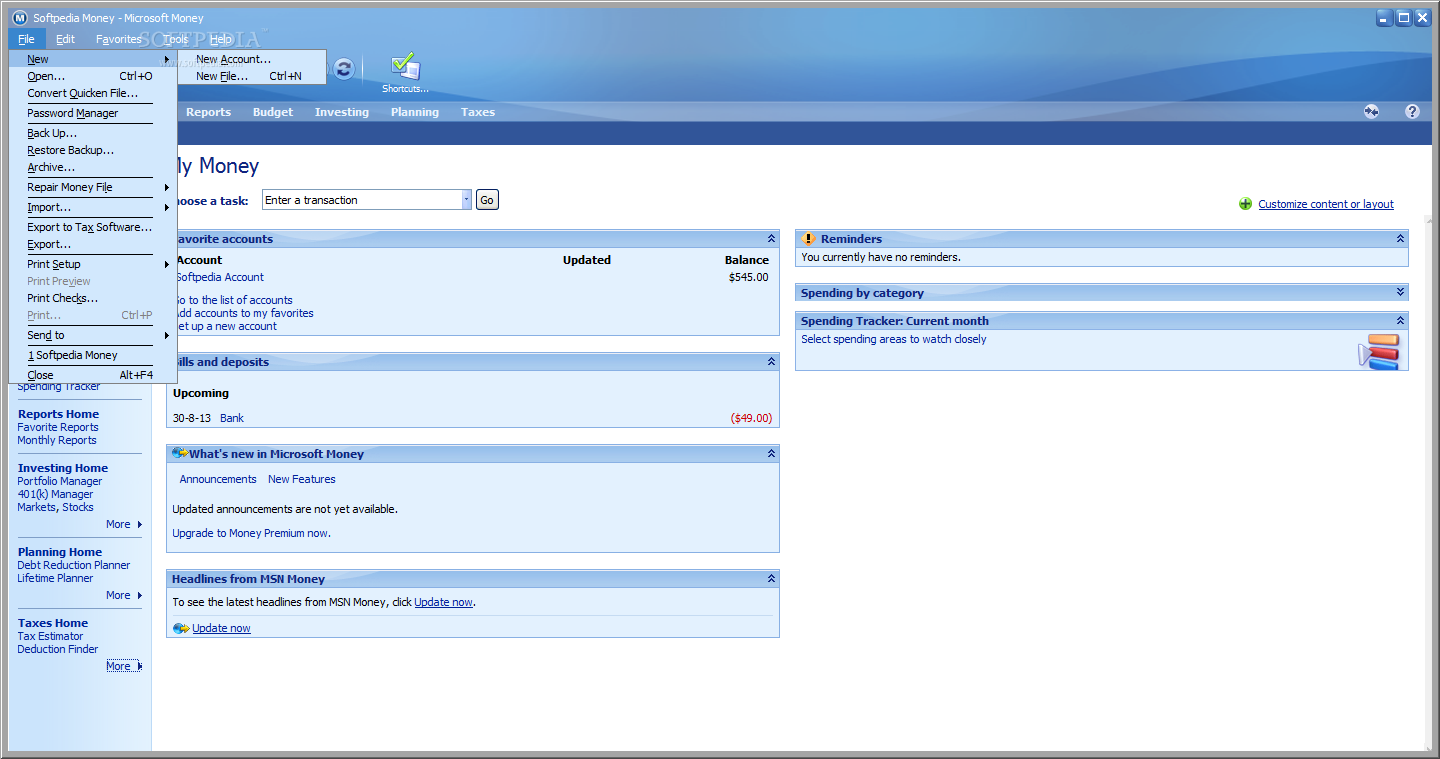Viewport: 1440px width, 759px height.
Task: Open the Favorites menu
Action: pyautogui.click(x=119, y=39)
